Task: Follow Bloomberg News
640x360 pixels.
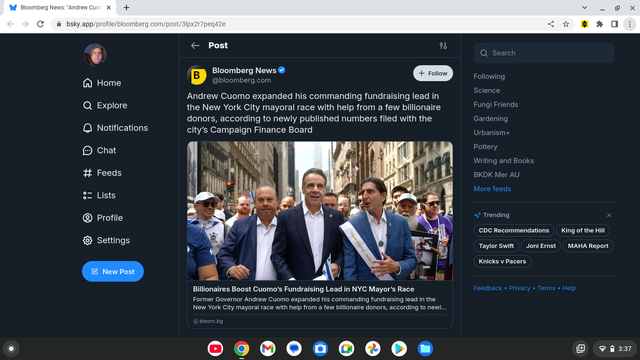Action: tap(433, 73)
